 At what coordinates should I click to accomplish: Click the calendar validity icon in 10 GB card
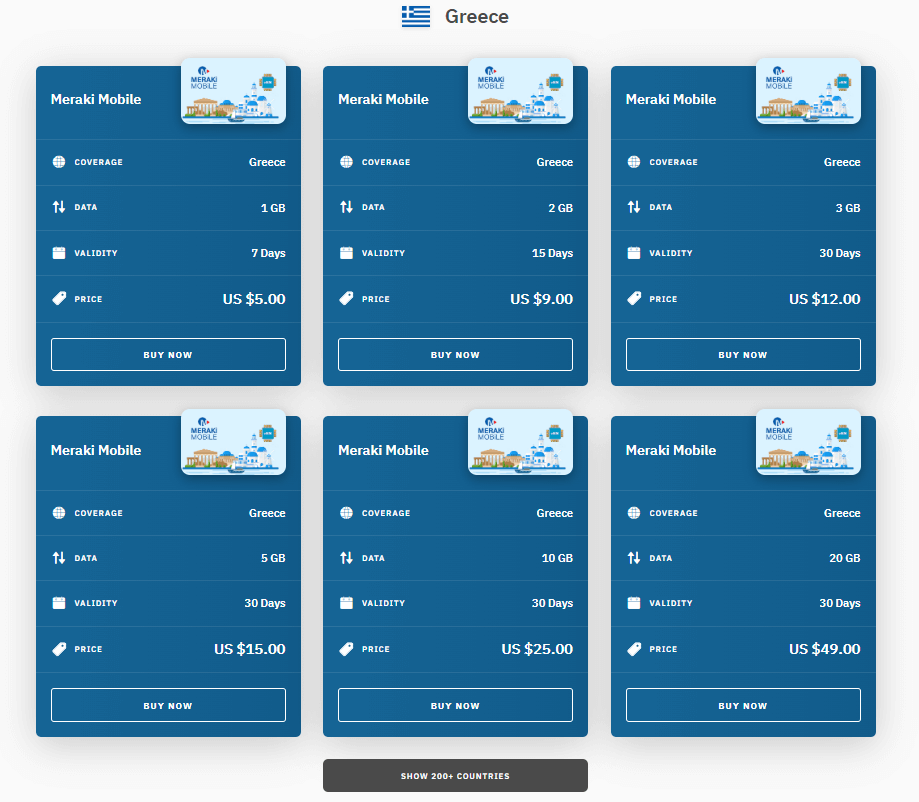(346, 603)
